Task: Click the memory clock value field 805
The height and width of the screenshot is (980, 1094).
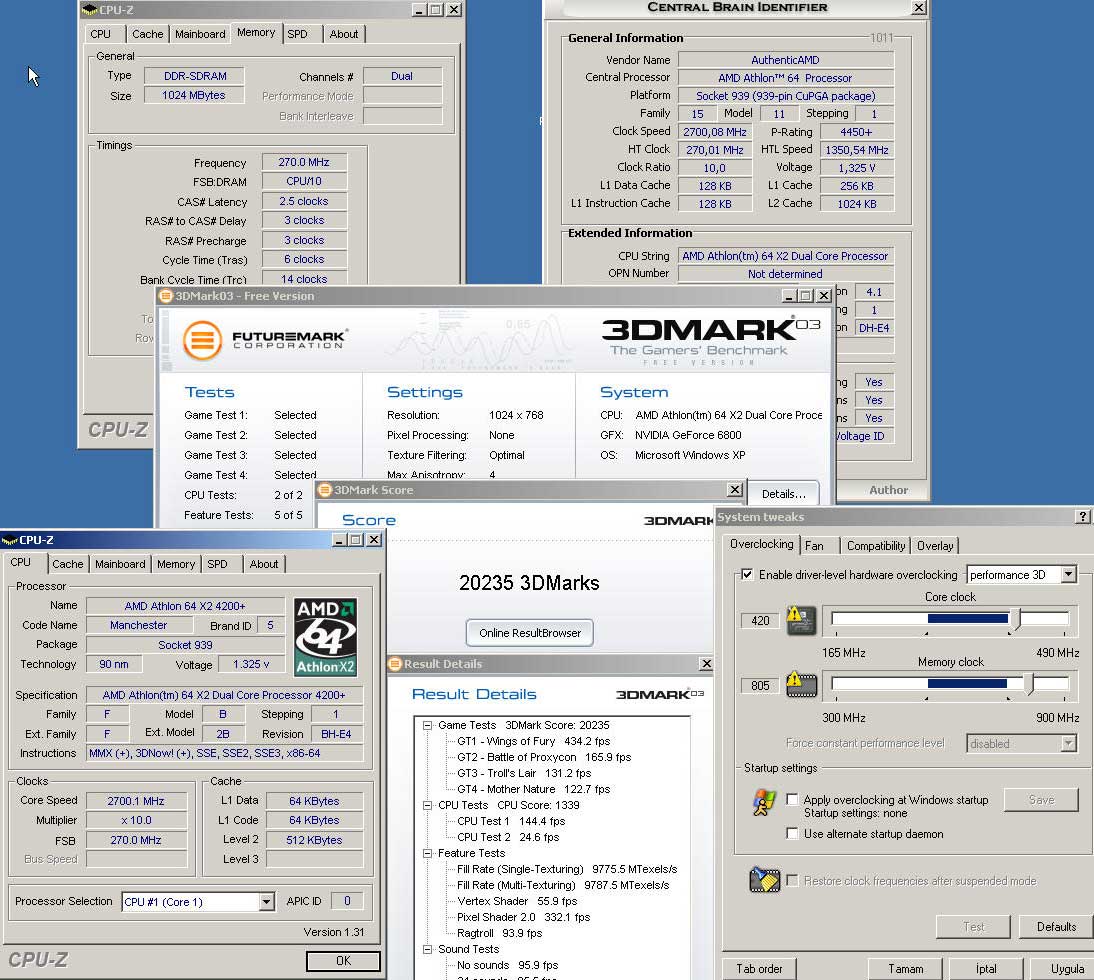Action: click(x=760, y=685)
